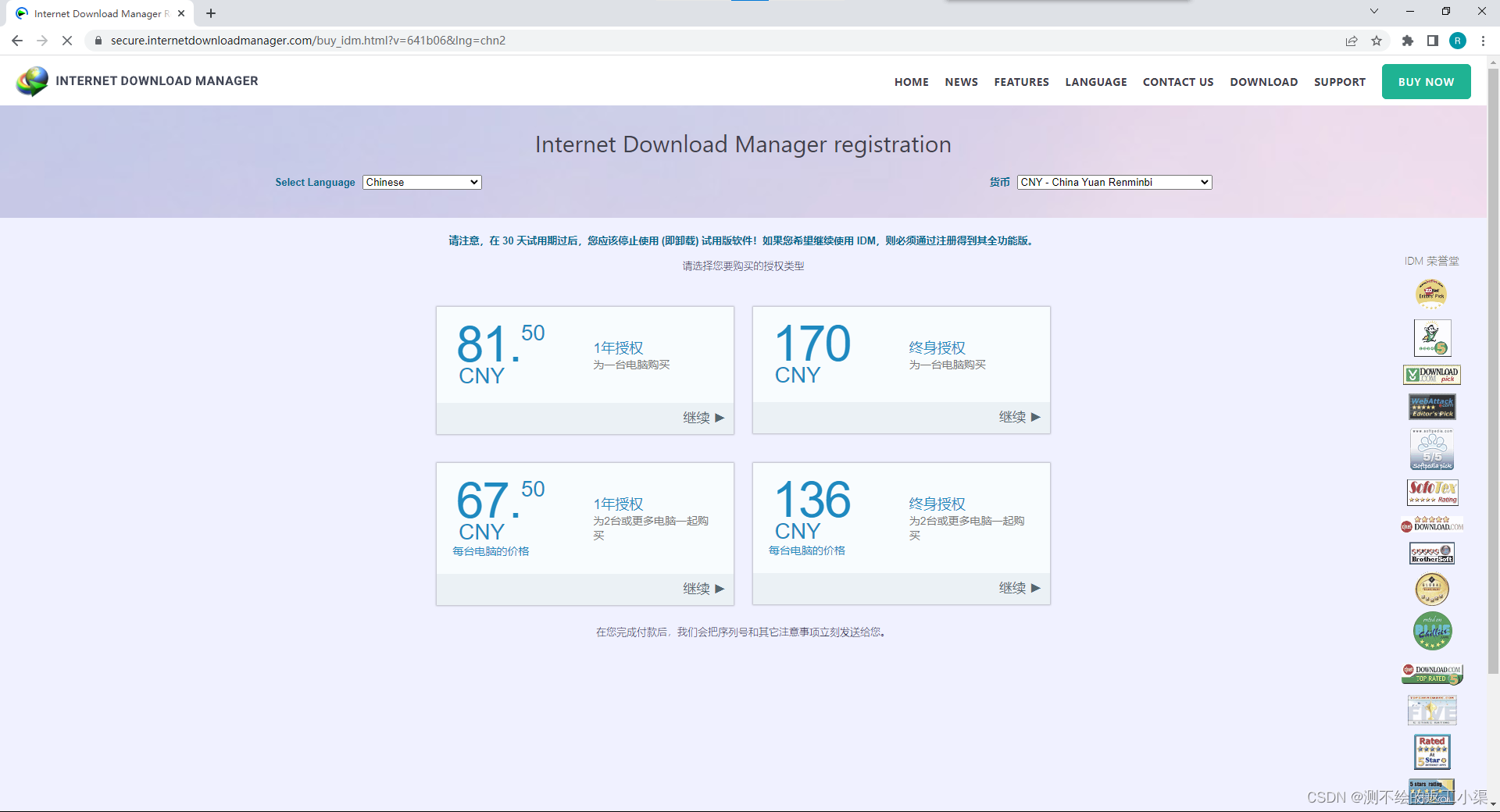Image resolution: width=1500 pixels, height=812 pixels.
Task: Click the 67.50 CNY price text
Action: pyautogui.click(x=500, y=510)
